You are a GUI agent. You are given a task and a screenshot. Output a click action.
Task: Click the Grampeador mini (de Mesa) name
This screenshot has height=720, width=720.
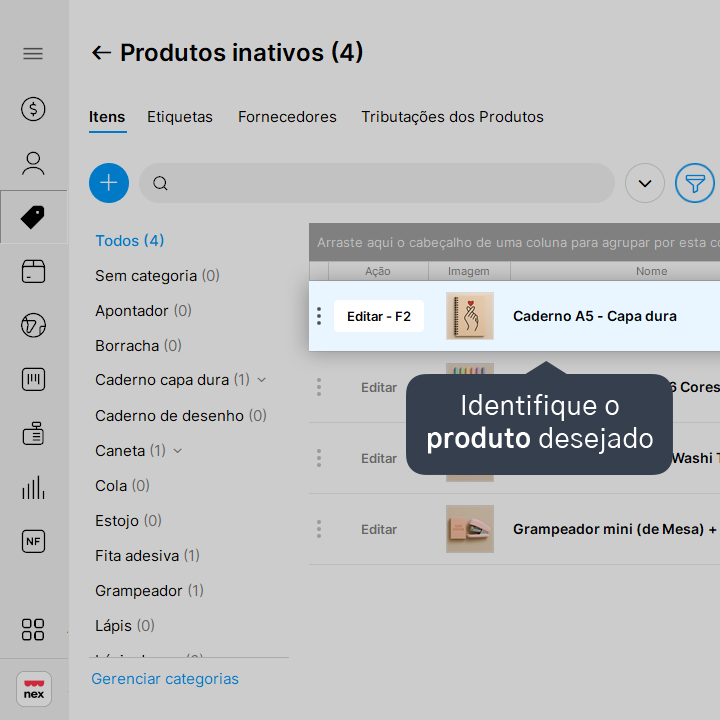coord(616,529)
